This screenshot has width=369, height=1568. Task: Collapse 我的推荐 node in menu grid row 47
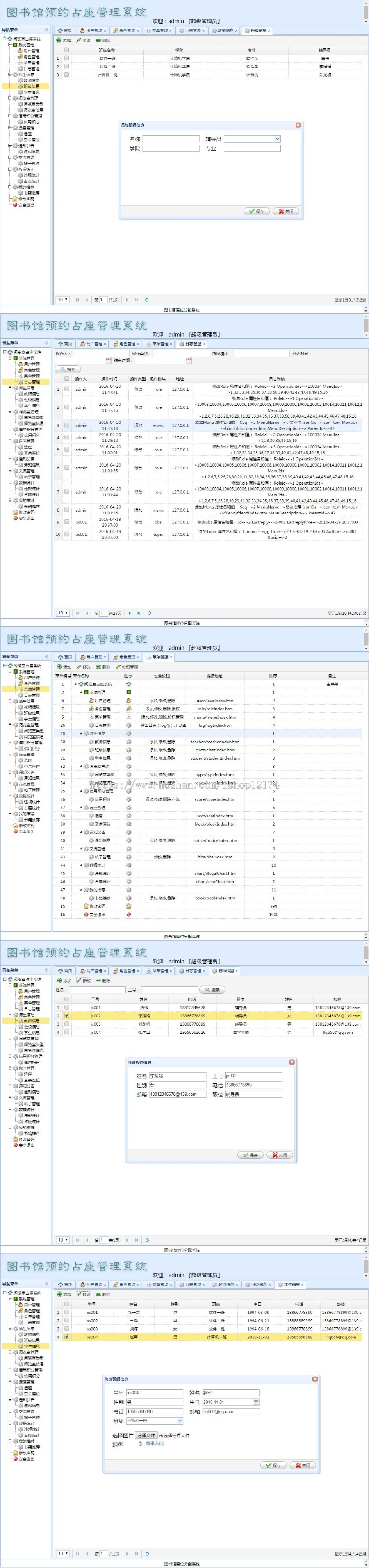pos(81,890)
